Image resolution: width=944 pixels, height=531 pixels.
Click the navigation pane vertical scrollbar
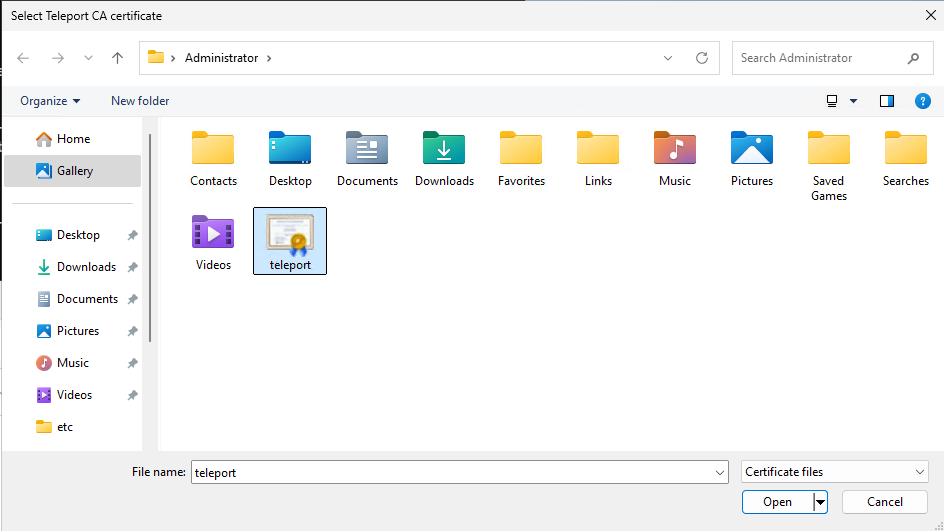[x=150, y=230]
